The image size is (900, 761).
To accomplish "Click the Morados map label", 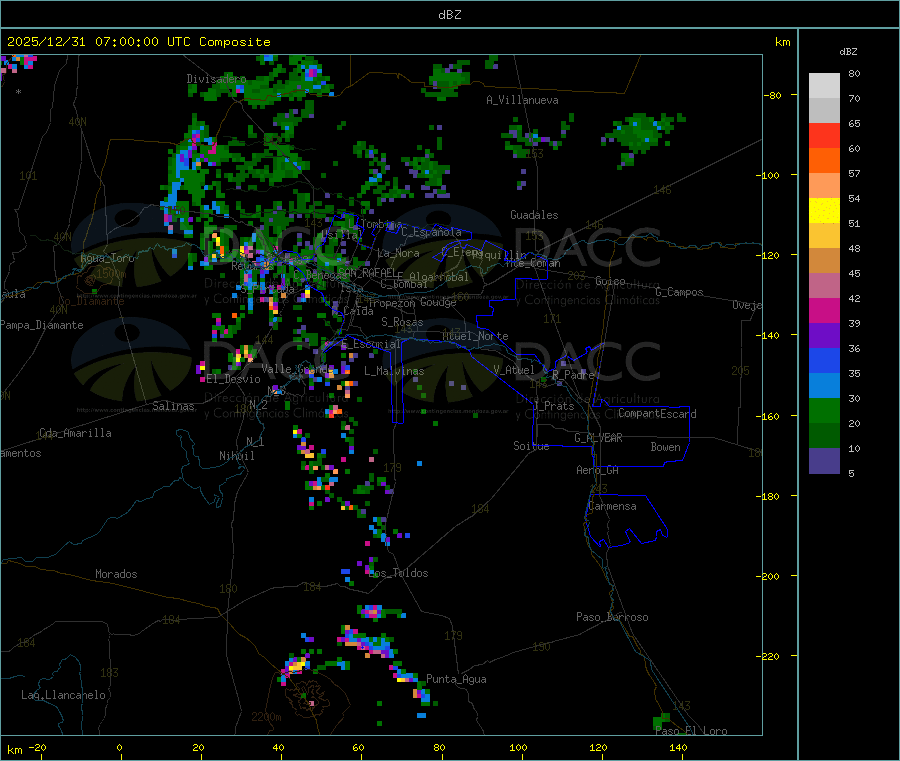I will (116, 574).
